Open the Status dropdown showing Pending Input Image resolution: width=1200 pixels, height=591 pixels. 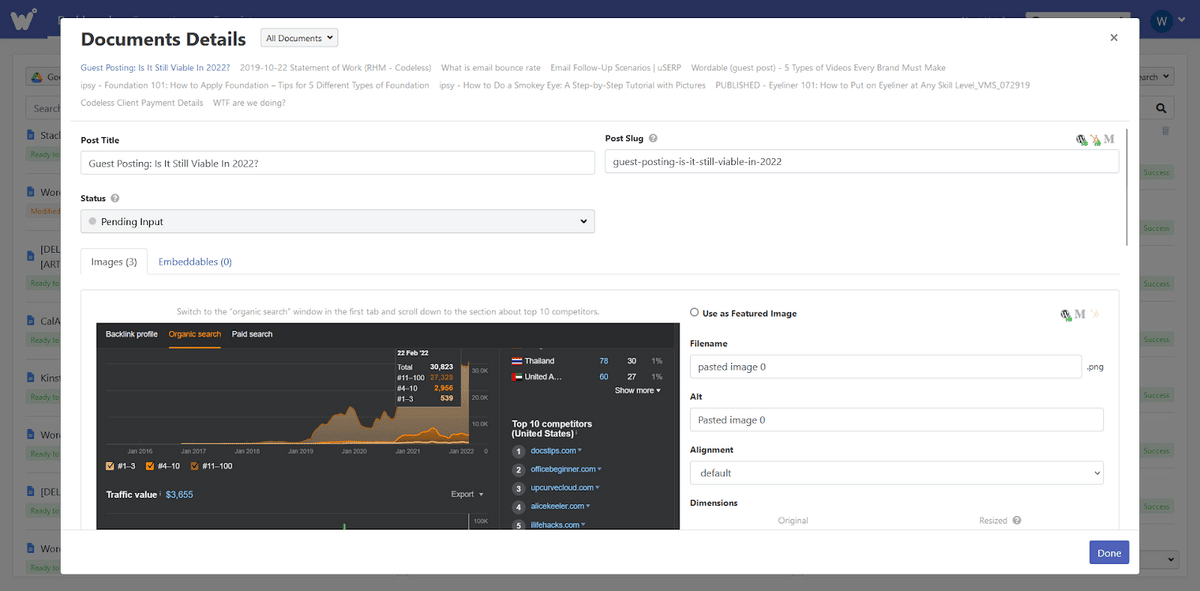point(338,221)
